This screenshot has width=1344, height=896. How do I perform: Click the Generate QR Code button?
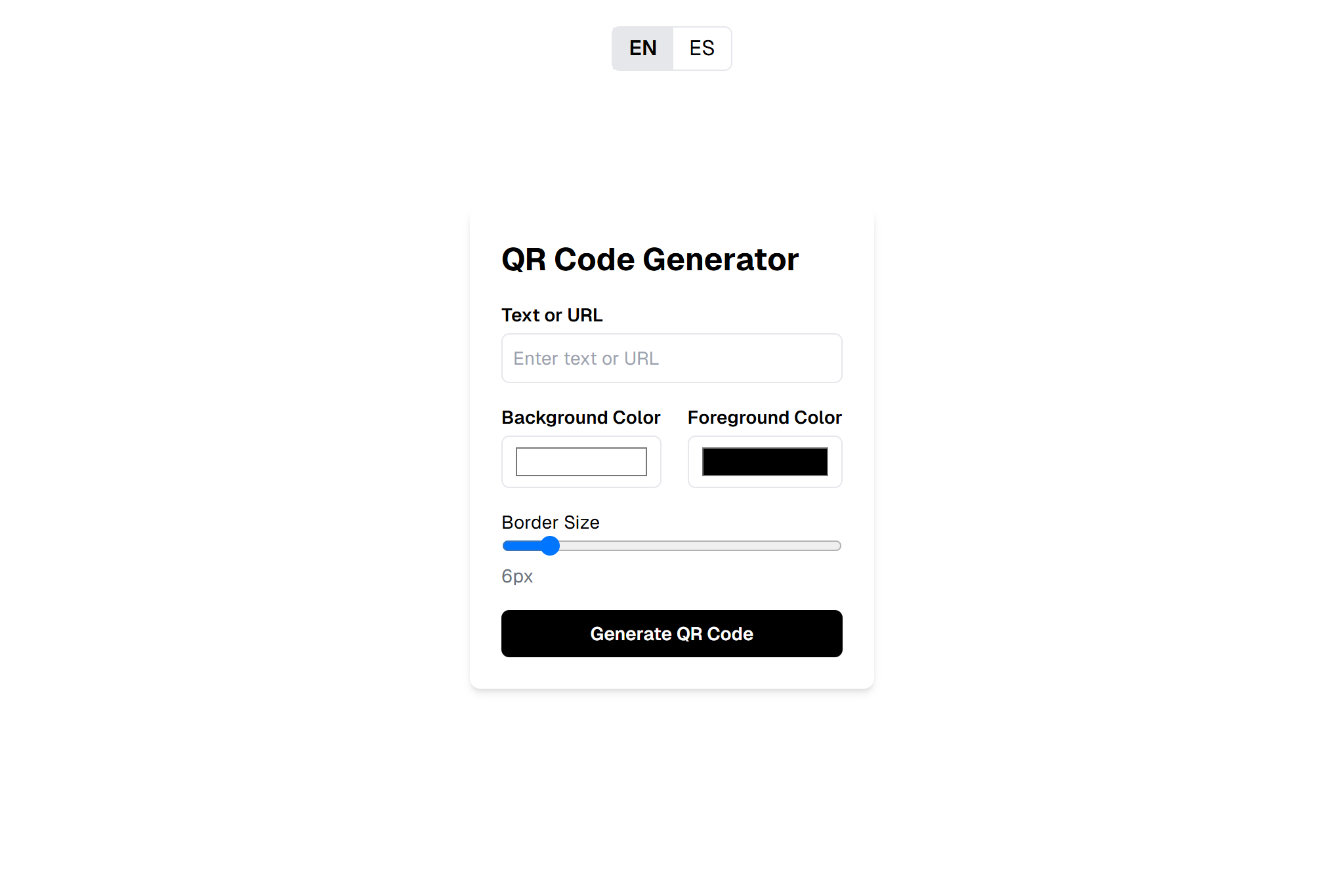[671, 634]
